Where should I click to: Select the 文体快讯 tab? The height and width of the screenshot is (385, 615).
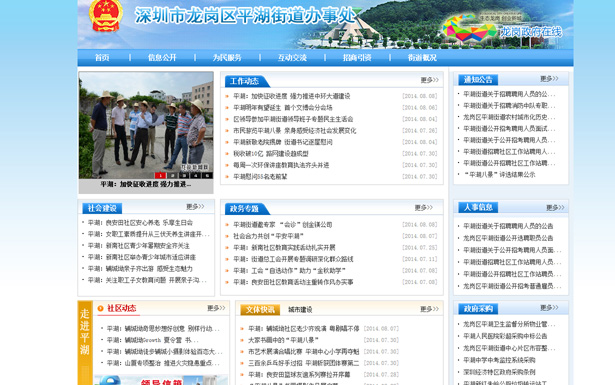(x=260, y=310)
